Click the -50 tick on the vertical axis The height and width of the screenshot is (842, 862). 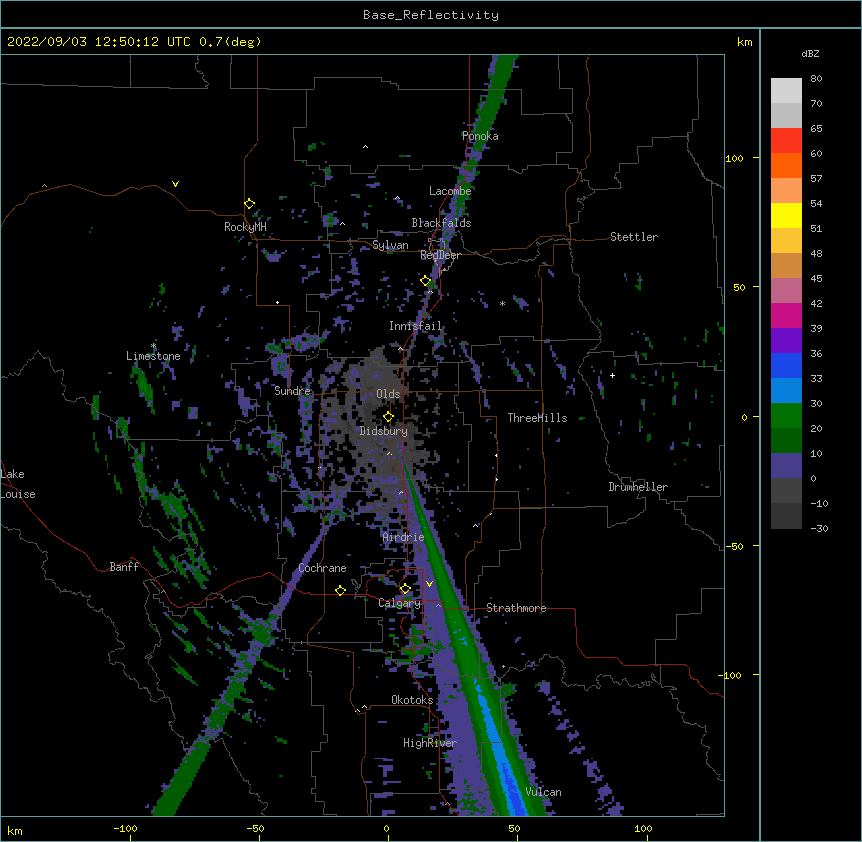pos(734,546)
